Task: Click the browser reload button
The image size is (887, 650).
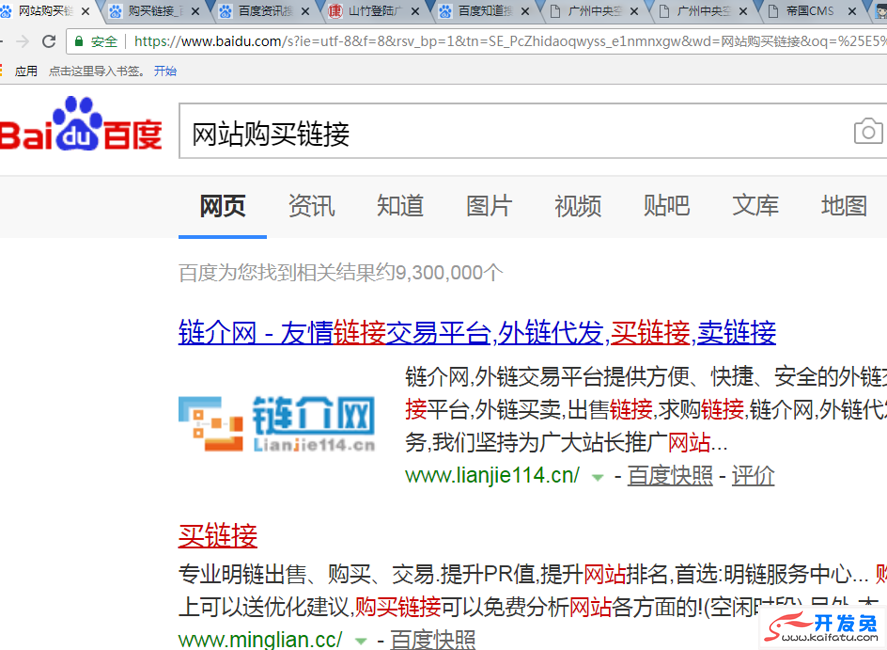Action: 49,41
